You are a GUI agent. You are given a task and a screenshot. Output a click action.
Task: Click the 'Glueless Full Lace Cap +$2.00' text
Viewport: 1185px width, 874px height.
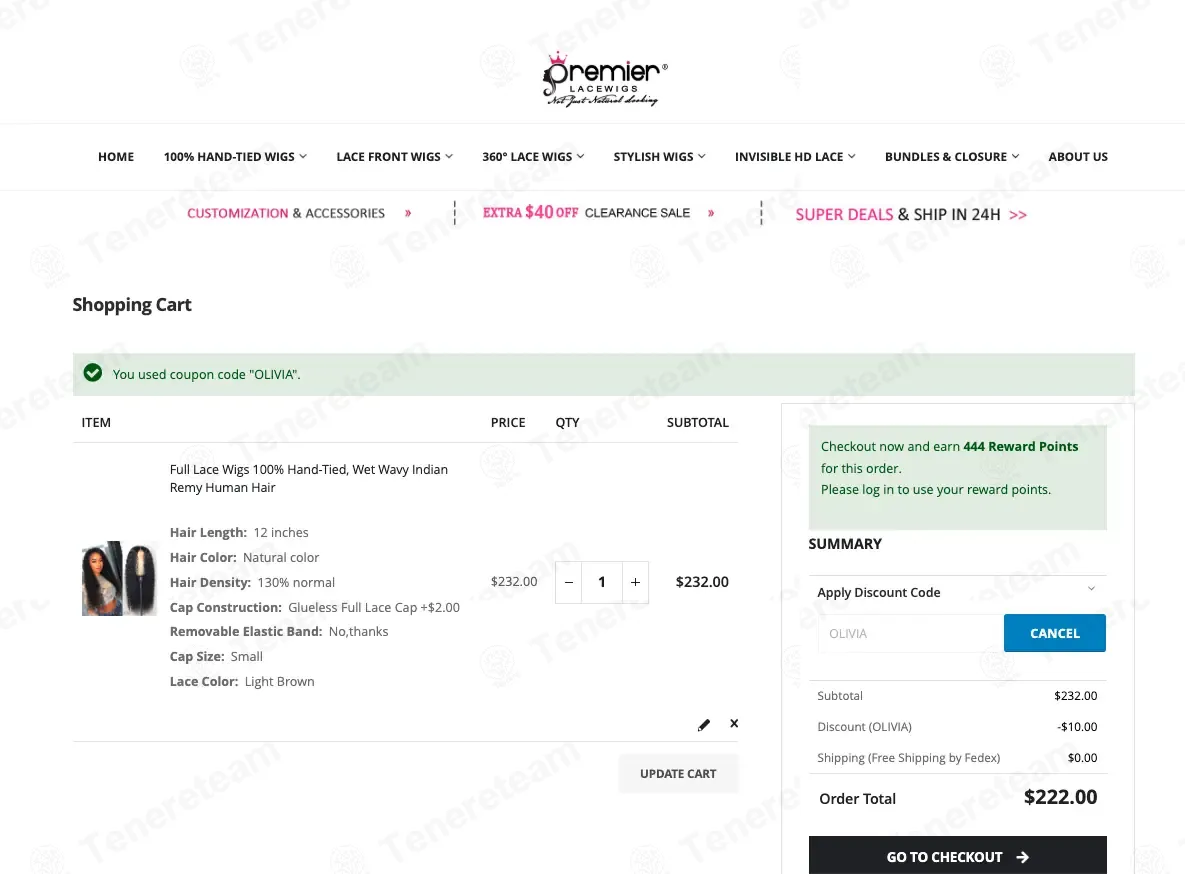tap(373, 607)
